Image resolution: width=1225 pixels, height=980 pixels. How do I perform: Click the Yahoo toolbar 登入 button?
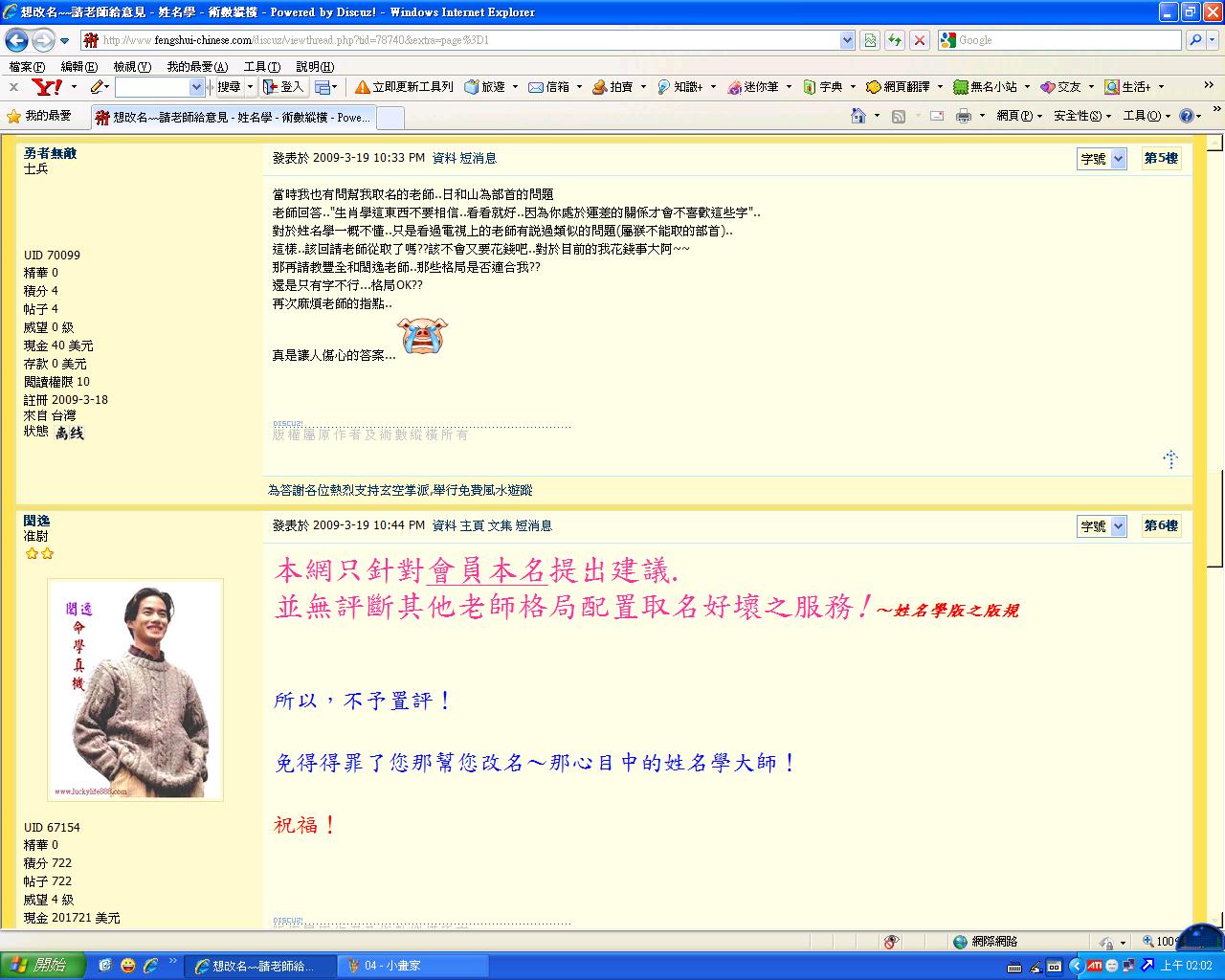283,87
